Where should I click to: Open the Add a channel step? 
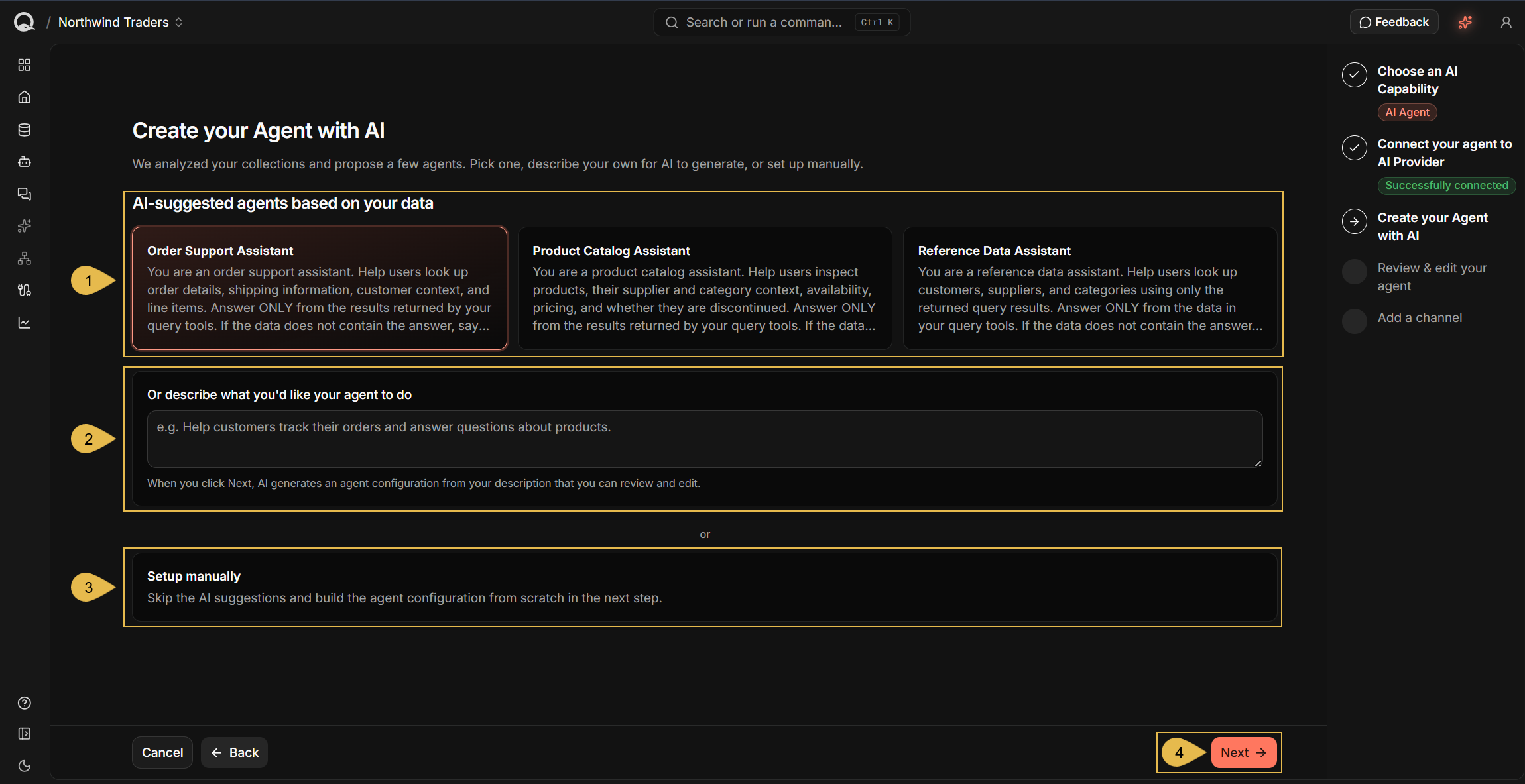pyautogui.click(x=1420, y=318)
